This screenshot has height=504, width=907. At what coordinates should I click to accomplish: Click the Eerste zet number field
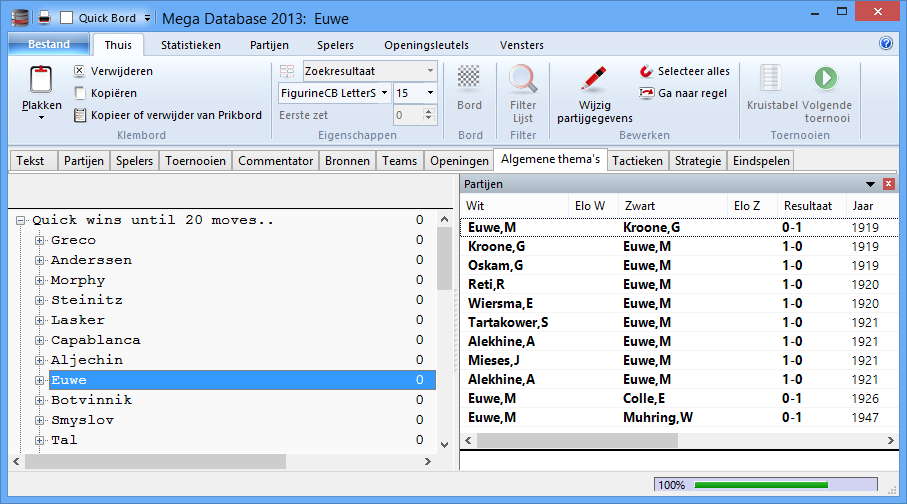click(x=408, y=115)
